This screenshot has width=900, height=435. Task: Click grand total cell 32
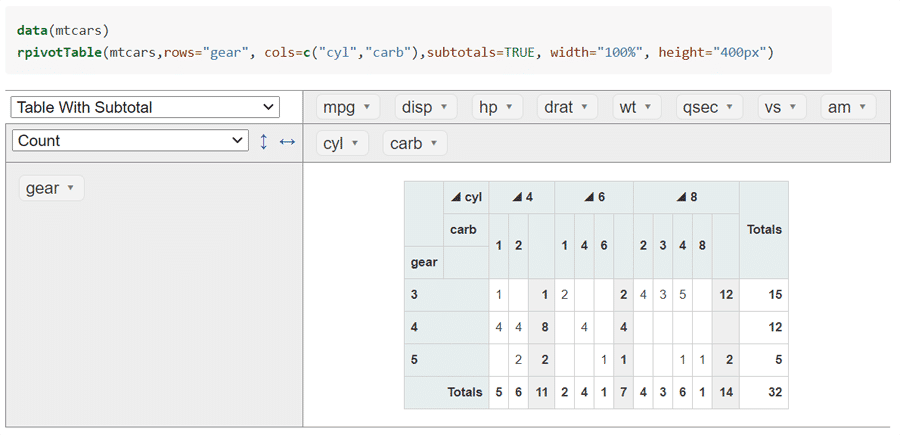click(764, 393)
